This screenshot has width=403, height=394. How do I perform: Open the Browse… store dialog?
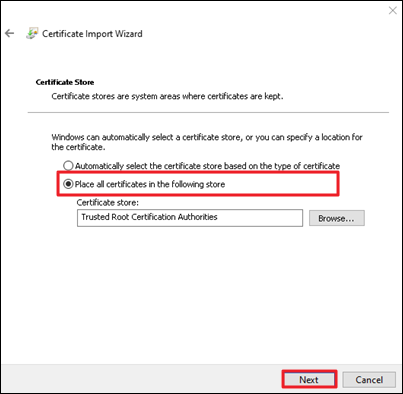pyautogui.click(x=337, y=218)
